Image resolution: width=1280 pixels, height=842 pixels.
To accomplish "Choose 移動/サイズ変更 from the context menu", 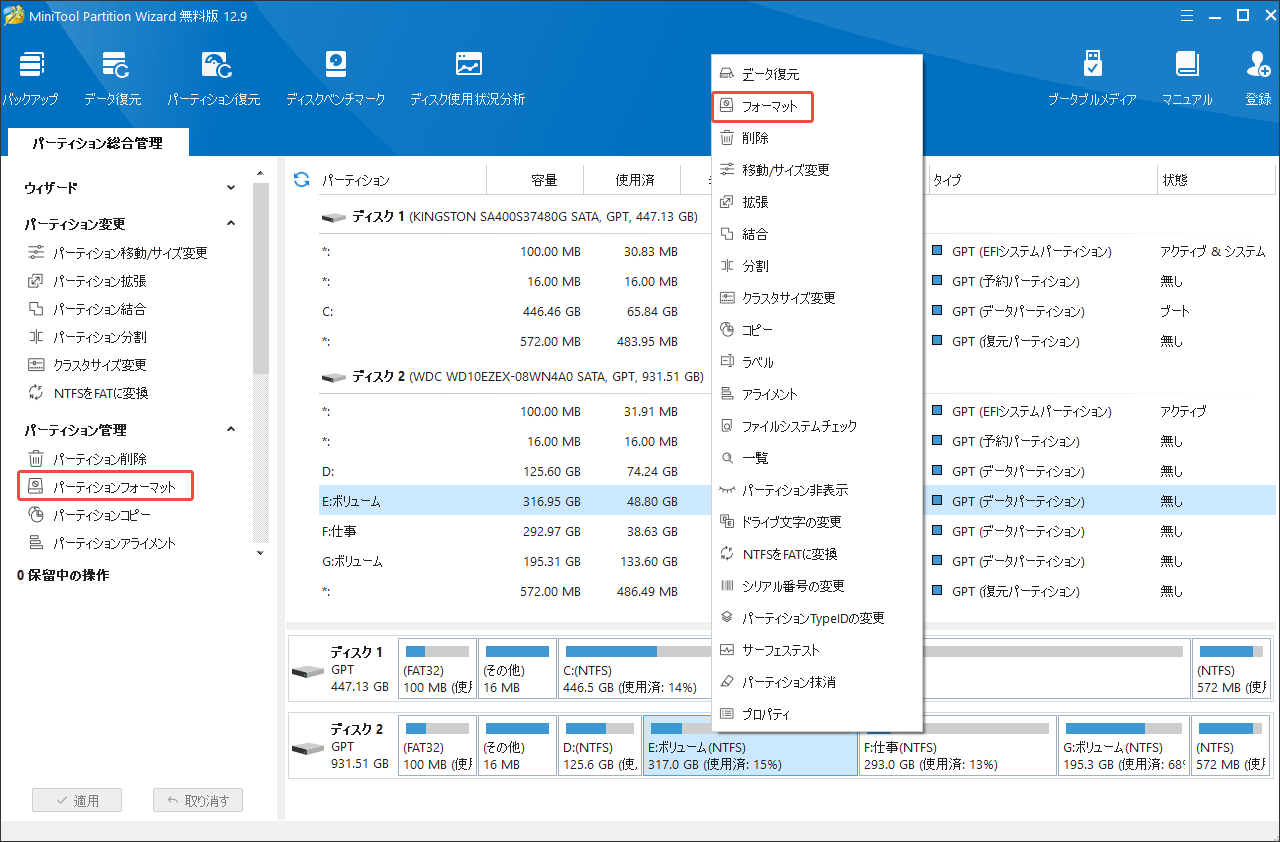I will point(816,170).
